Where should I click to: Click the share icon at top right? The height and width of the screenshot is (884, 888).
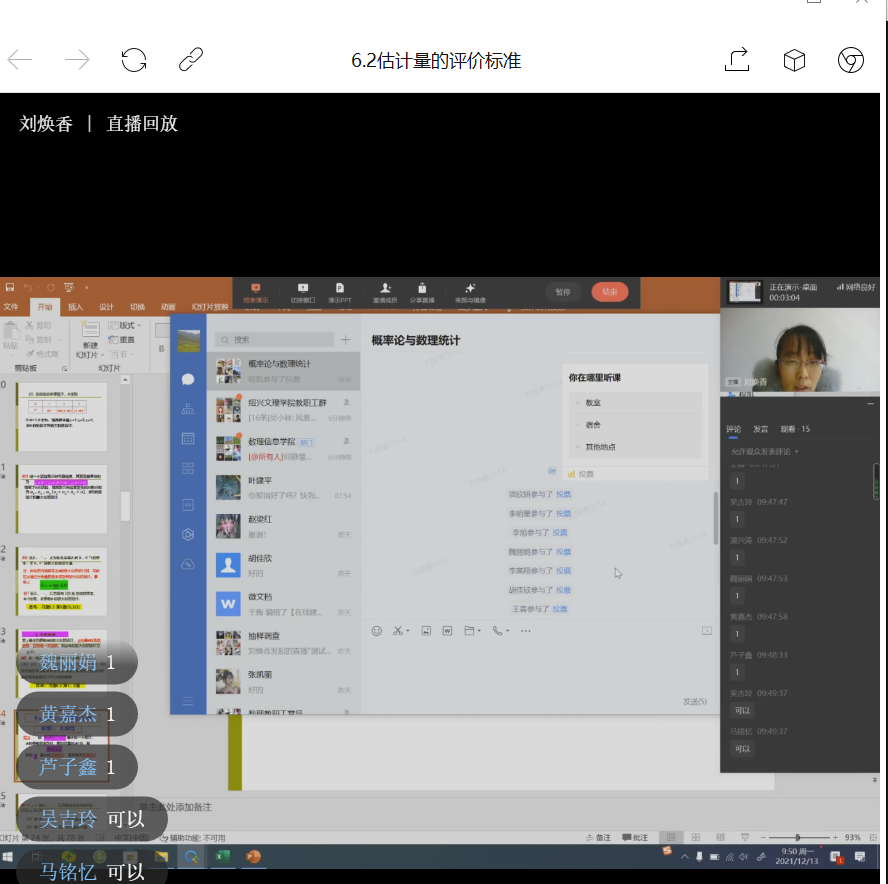737,60
